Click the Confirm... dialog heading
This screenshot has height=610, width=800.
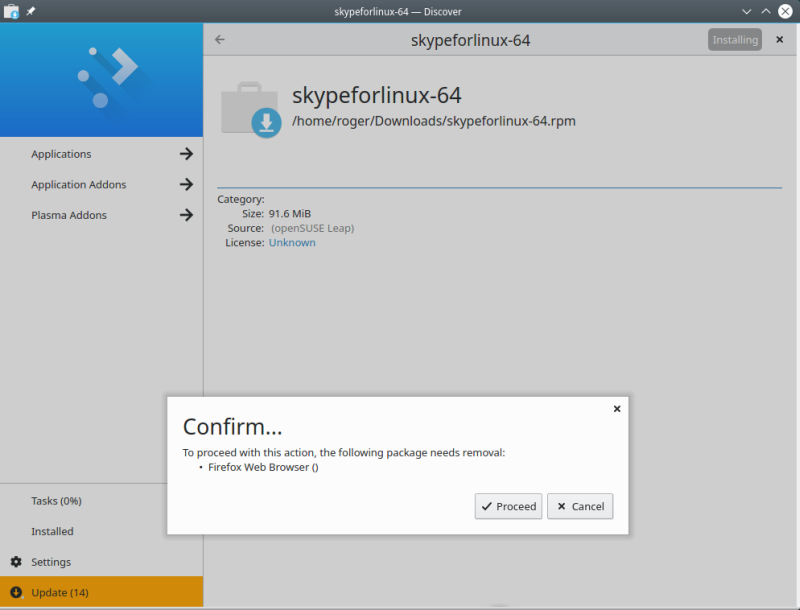tap(233, 426)
